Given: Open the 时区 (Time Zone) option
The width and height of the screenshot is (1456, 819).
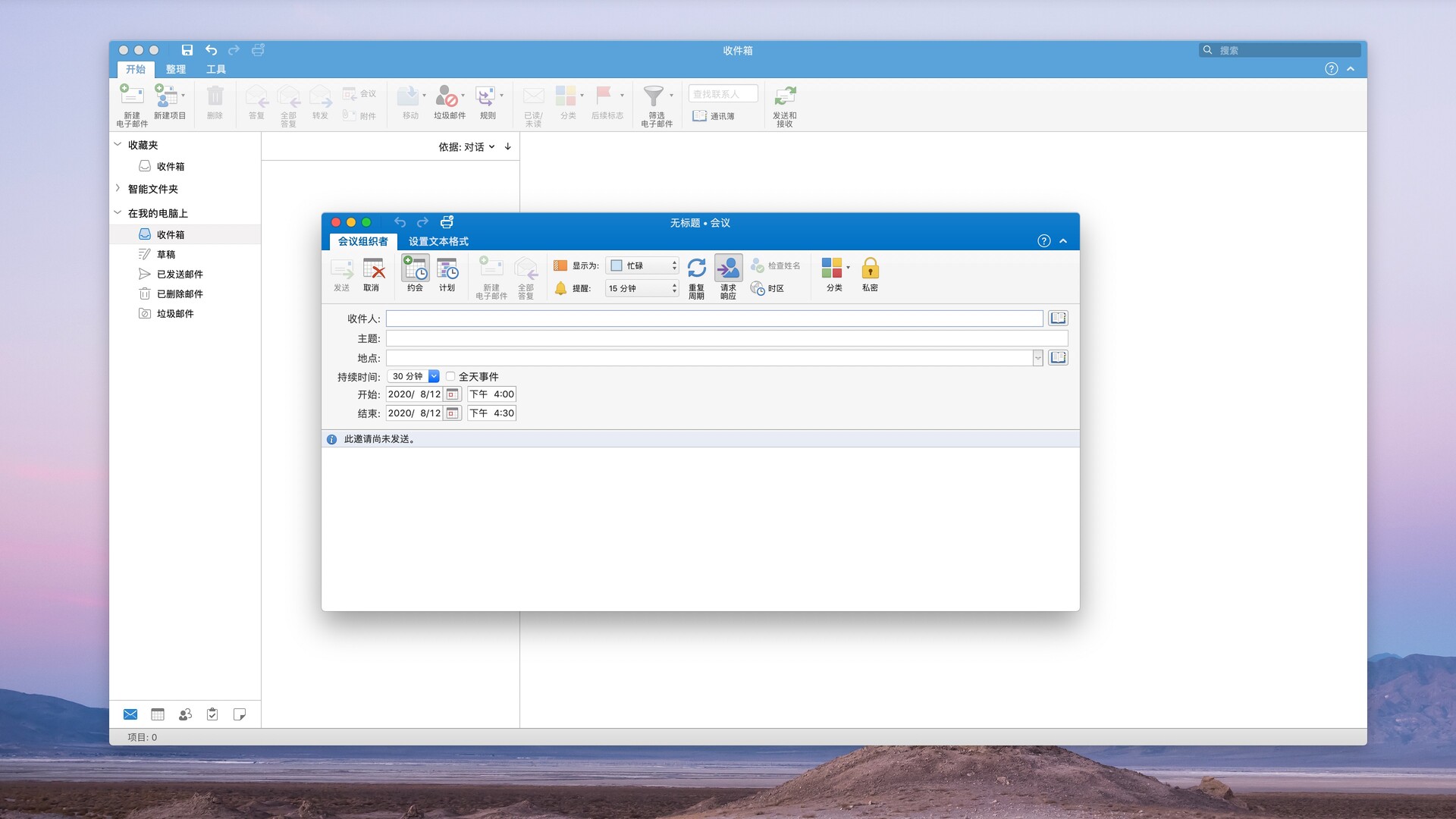Looking at the screenshot, I should point(768,288).
